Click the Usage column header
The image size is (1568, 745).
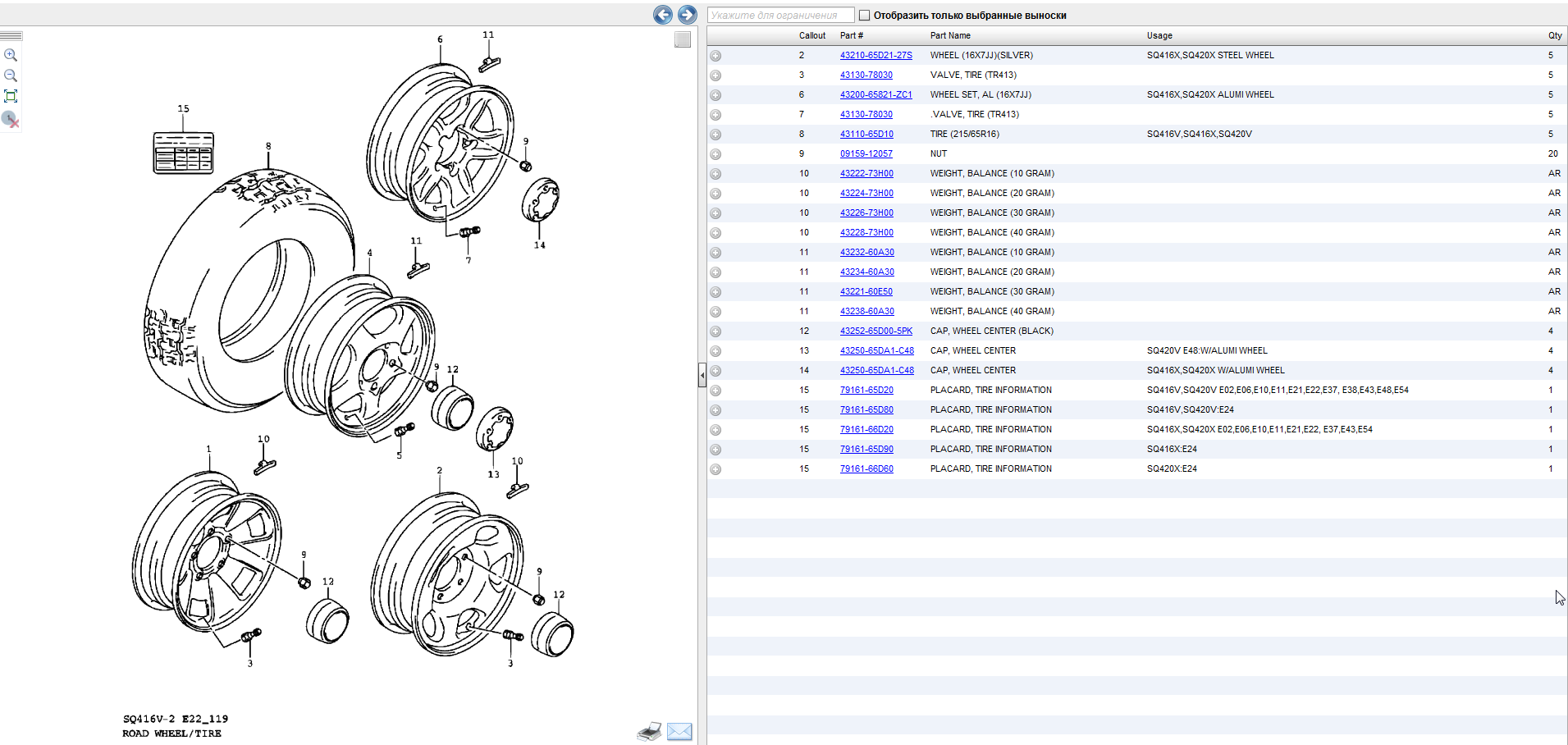point(1159,35)
